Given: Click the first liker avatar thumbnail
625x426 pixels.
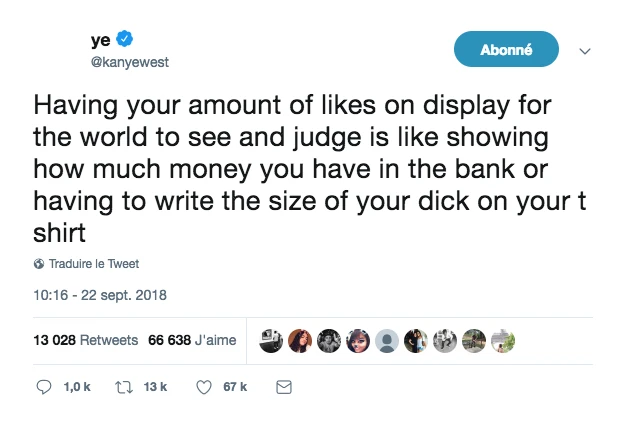Looking at the screenshot, I should coord(270,341).
